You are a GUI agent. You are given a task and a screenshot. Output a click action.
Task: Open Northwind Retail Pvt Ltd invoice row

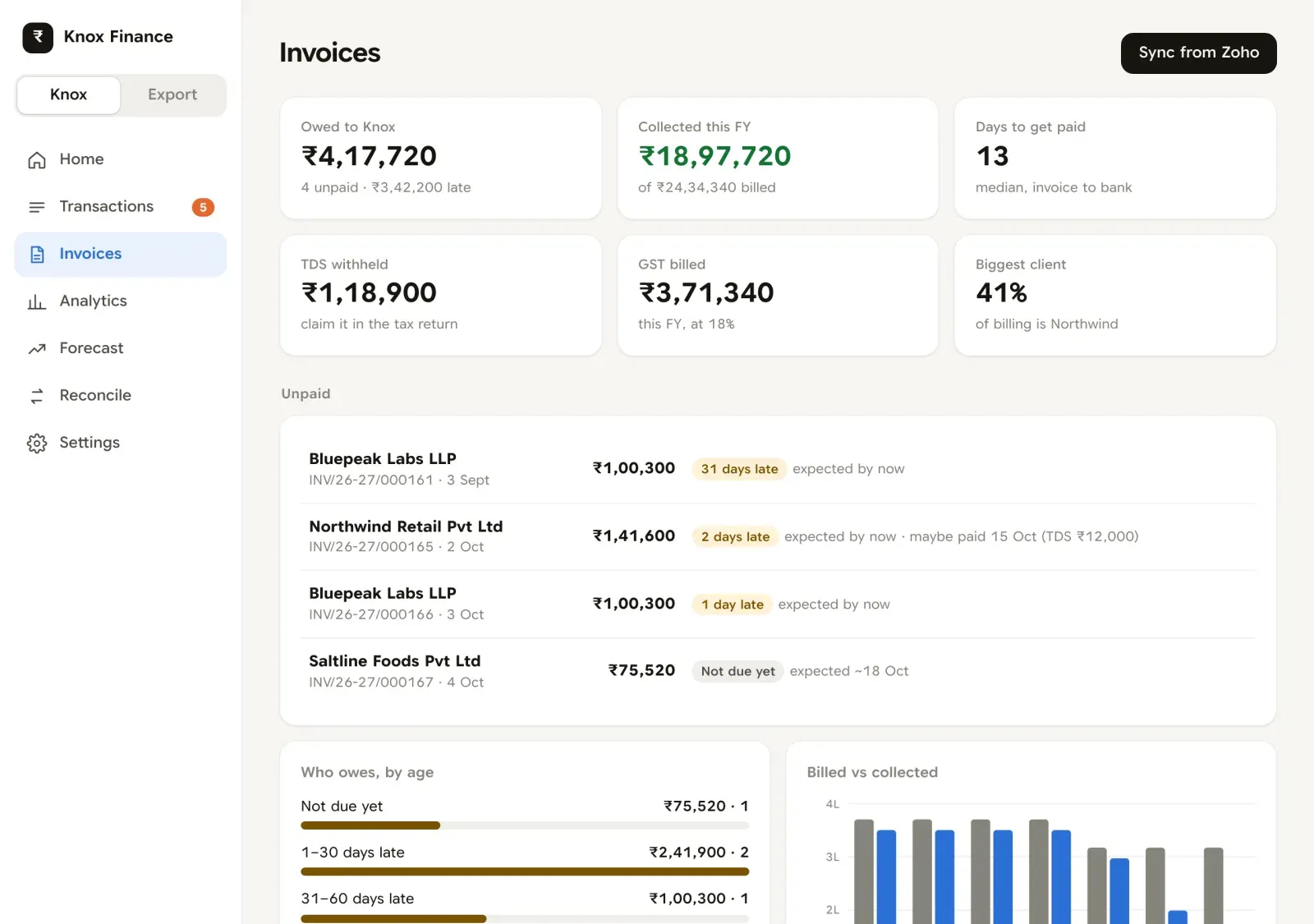click(778, 536)
